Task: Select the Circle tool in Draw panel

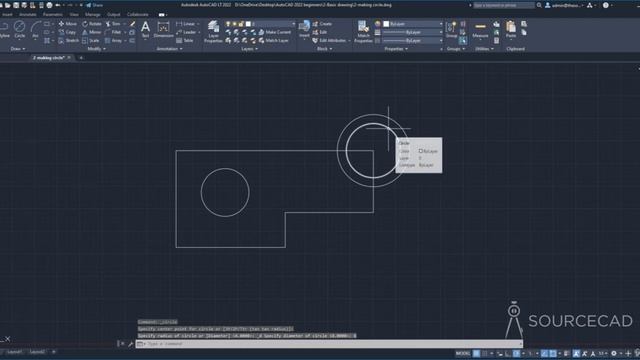Action: coord(19,29)
